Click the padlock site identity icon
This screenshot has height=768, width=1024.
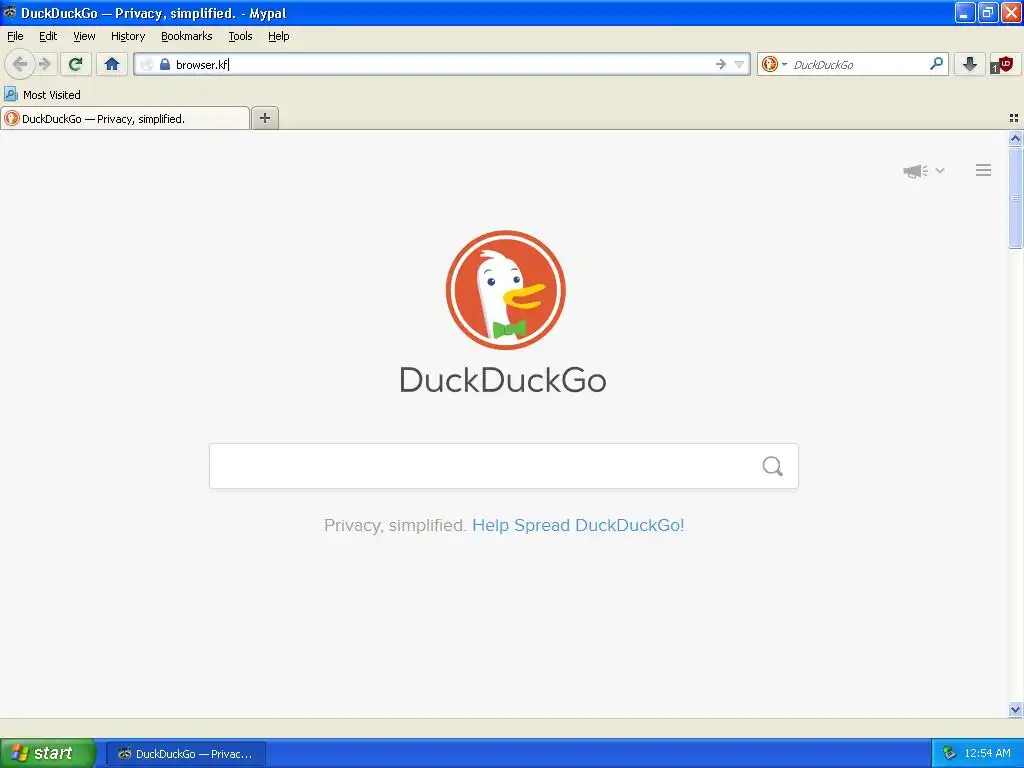tap(165, 64)
